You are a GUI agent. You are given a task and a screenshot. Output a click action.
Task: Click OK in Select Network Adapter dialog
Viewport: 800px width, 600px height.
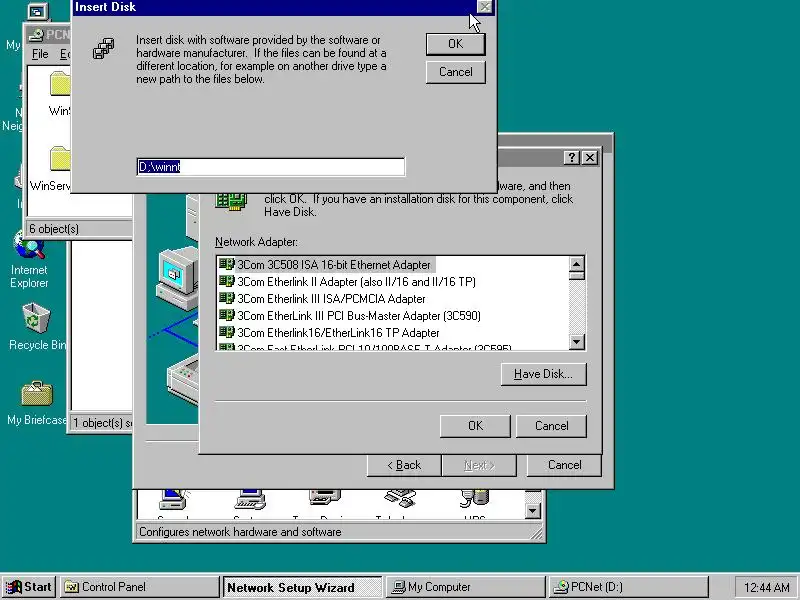[475, 426]
